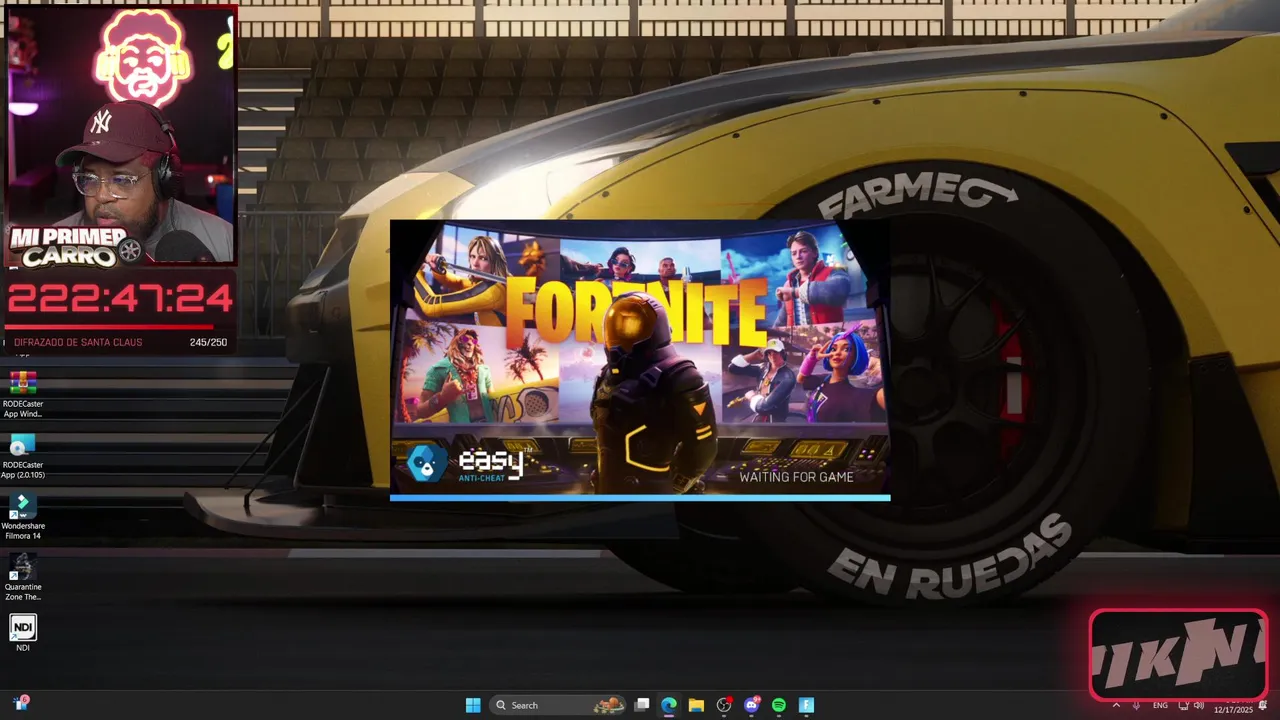
Task: Open Discord from the taskbar
Action: (x=751, y=705)
